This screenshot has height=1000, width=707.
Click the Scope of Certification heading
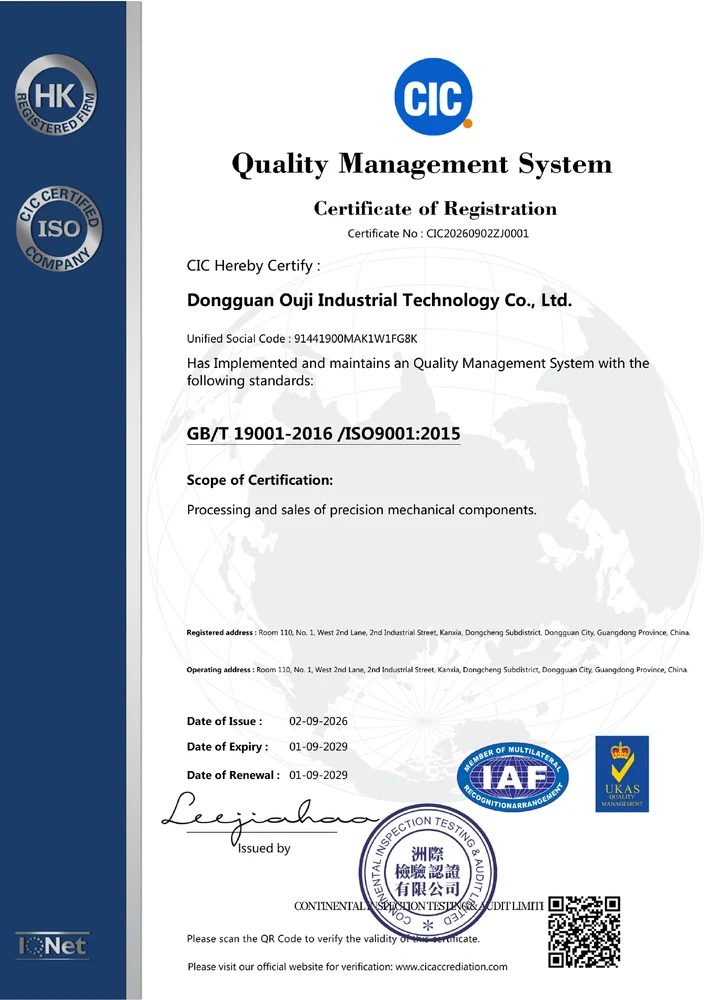[259, 480]
